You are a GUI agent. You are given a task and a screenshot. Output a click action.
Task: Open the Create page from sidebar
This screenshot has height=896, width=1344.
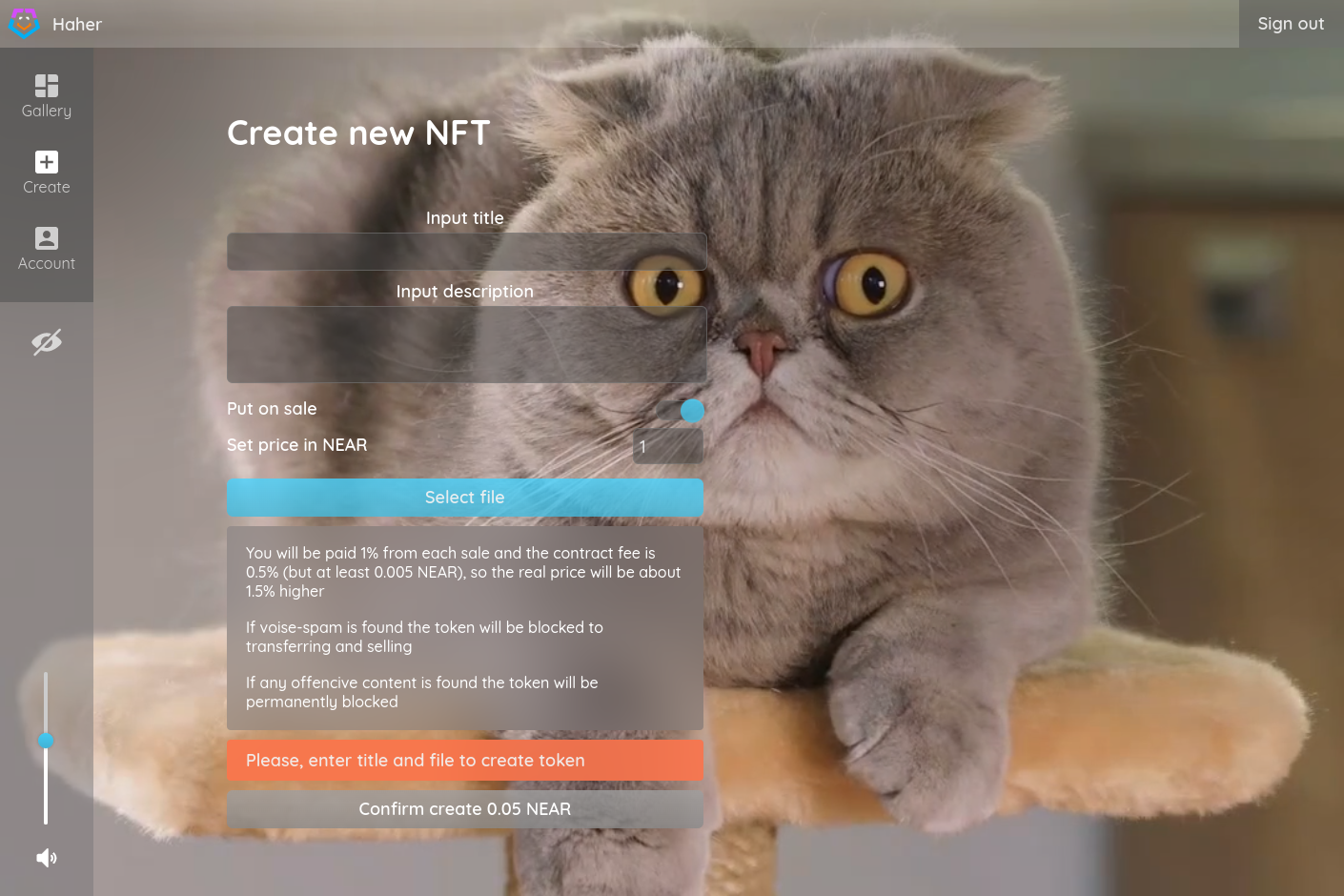tap(47, 173)
